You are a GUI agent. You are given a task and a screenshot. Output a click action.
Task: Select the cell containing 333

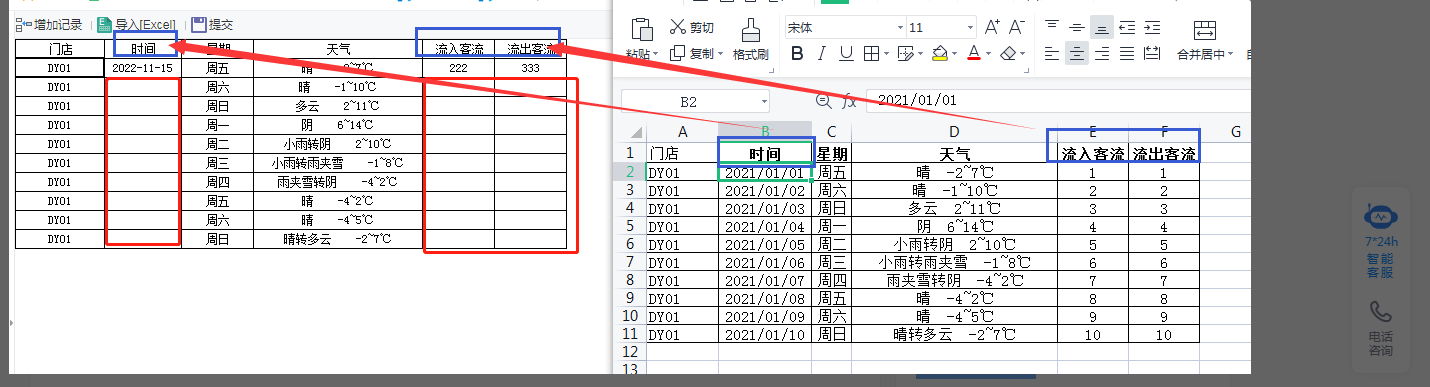530,68
